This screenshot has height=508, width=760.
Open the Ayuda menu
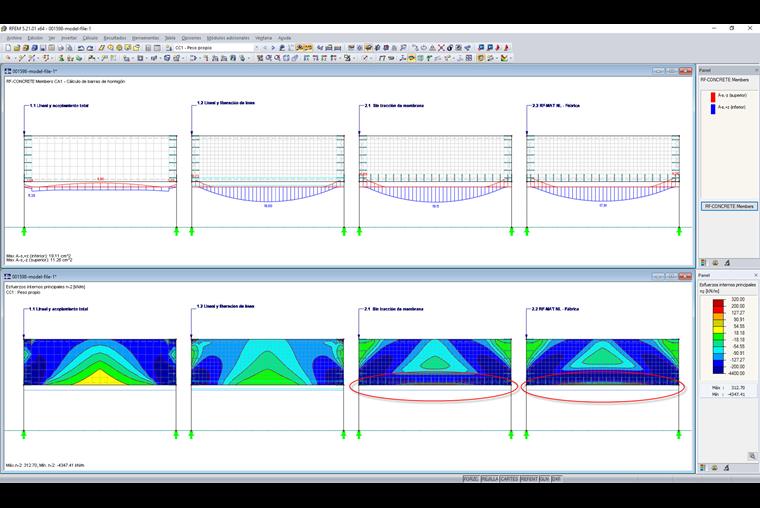click(285, 38)
